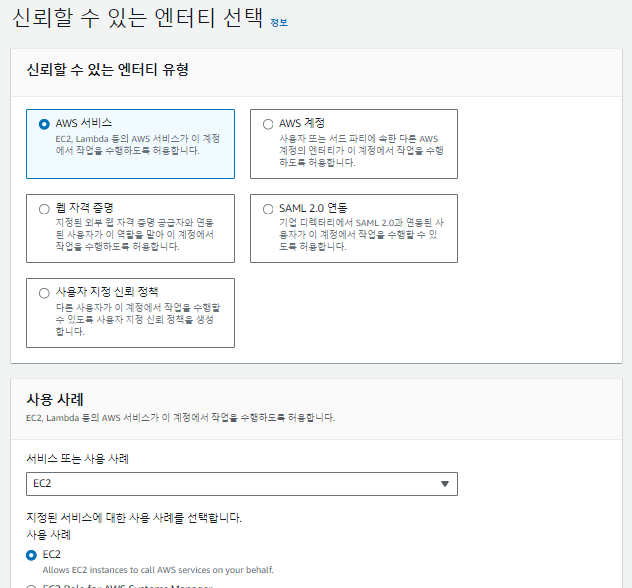Image resolution: width=632 pixels, height=588 pixels.
Task: Click 'Allows EC2 instances to call AWS services' text
Action: 158,570
